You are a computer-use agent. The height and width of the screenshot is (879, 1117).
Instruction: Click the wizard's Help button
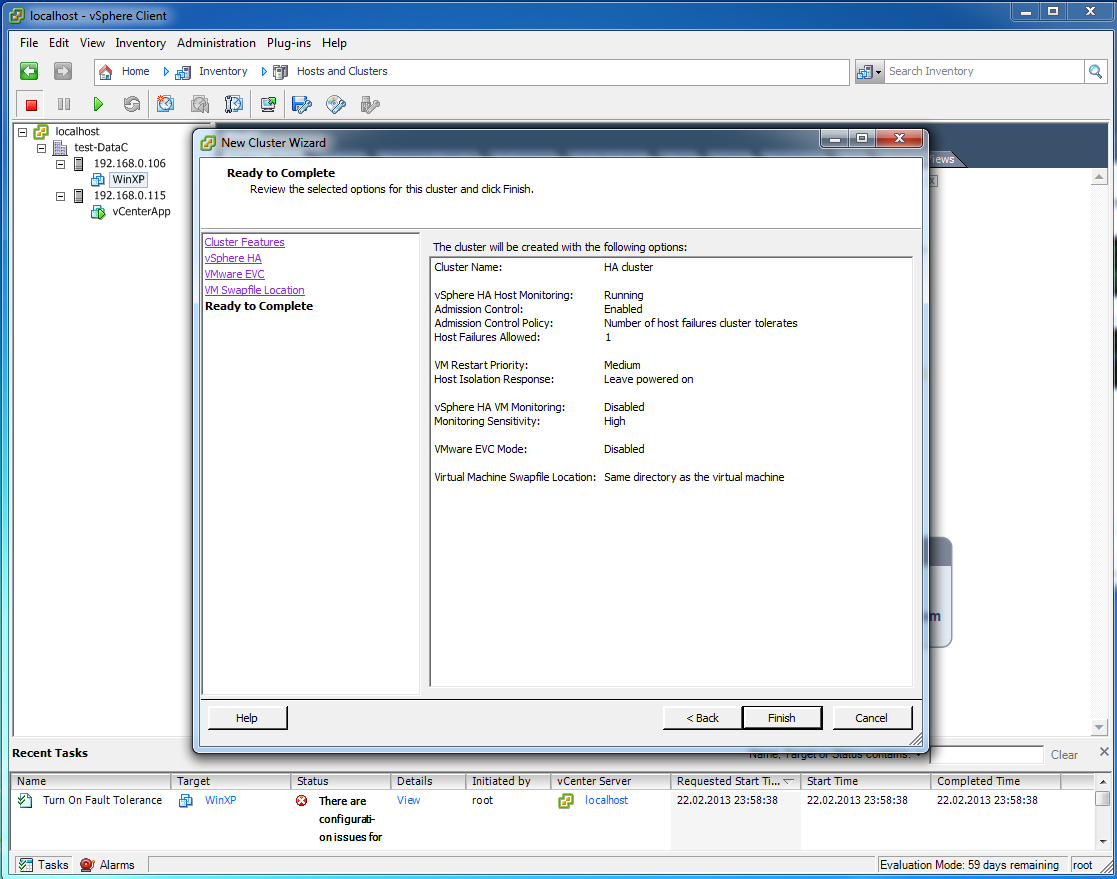coord(247,718)
